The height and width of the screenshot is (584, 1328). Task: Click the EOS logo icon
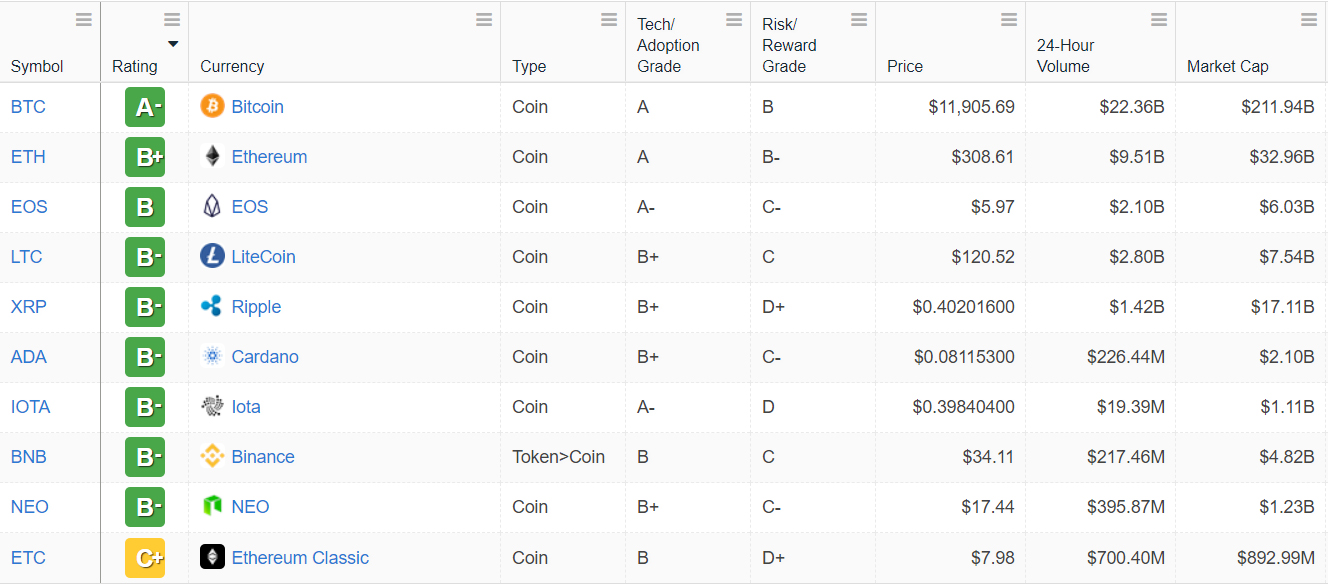(212, 207)
